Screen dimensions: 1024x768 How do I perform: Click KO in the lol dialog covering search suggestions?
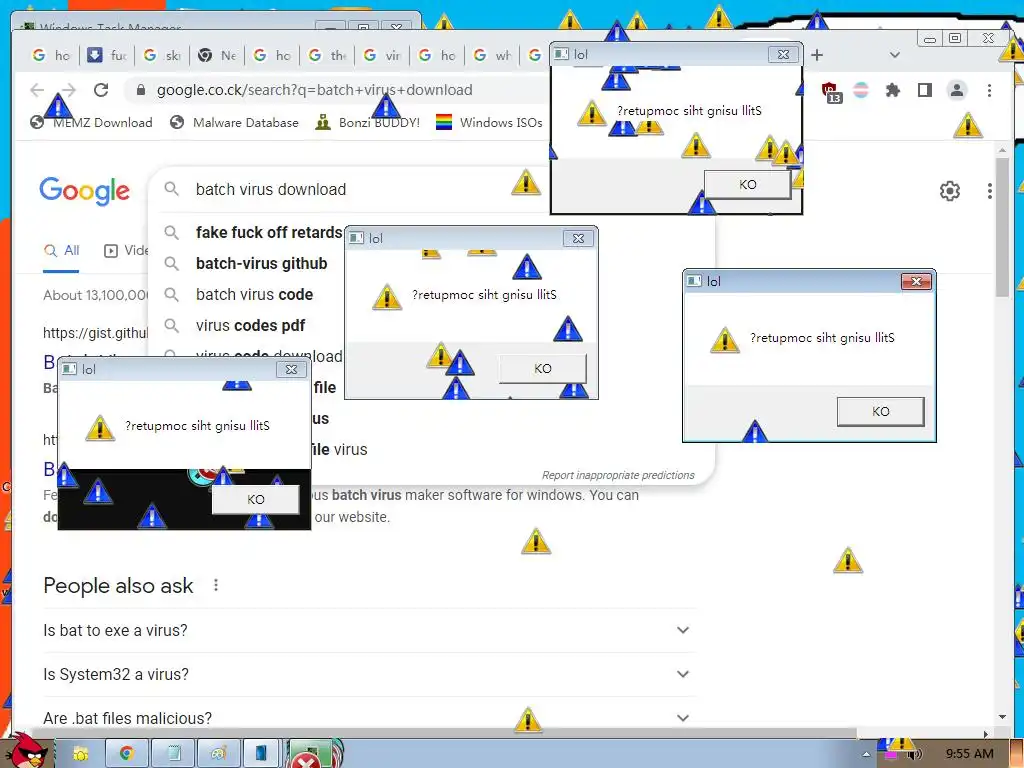point(543,368)
